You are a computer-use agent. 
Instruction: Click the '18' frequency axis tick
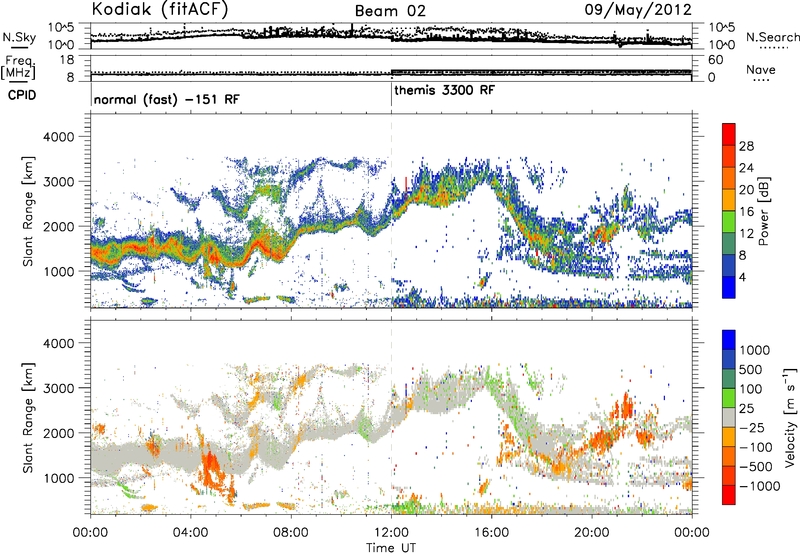(67, 60)
